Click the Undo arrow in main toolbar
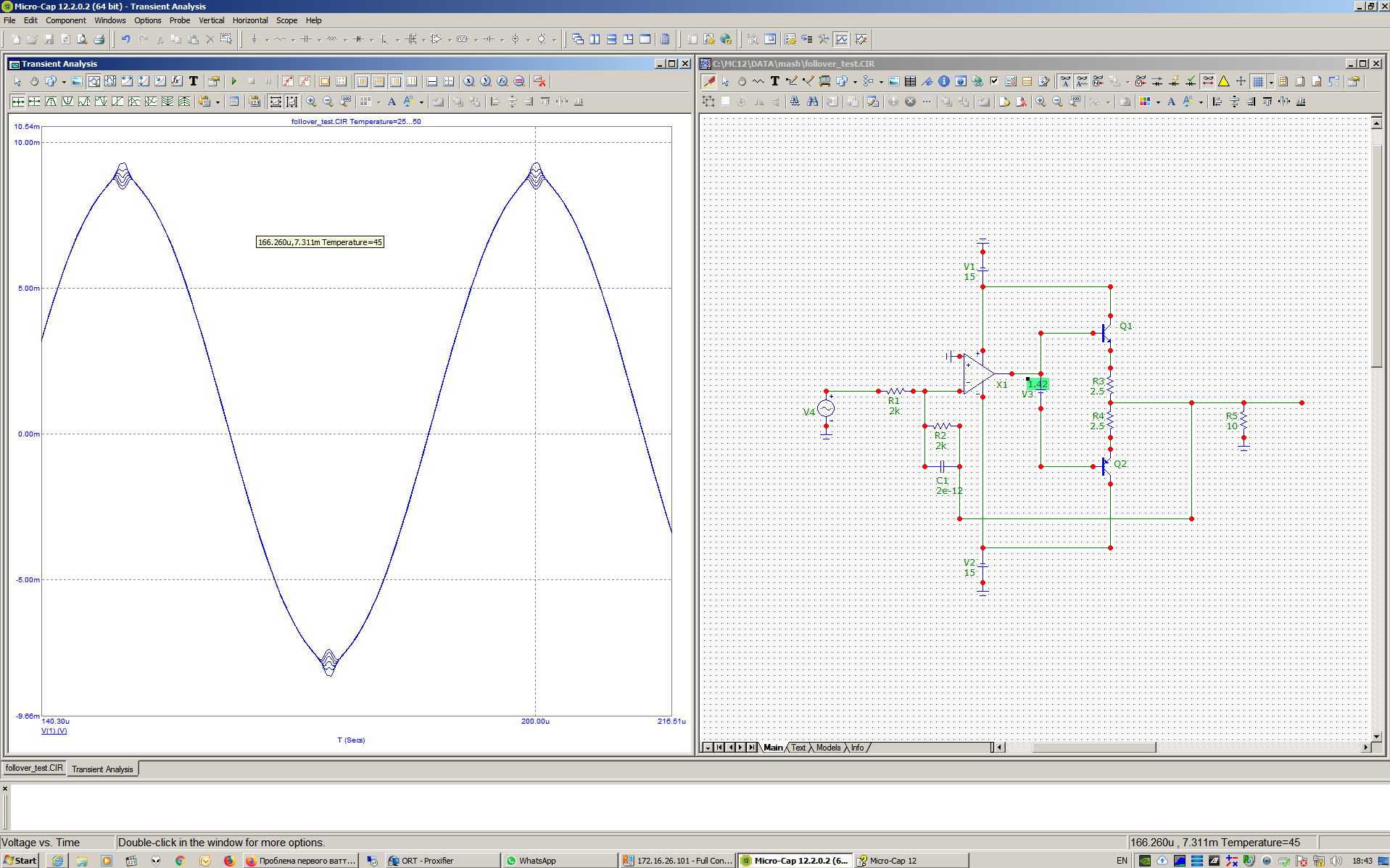 point(125,39)
